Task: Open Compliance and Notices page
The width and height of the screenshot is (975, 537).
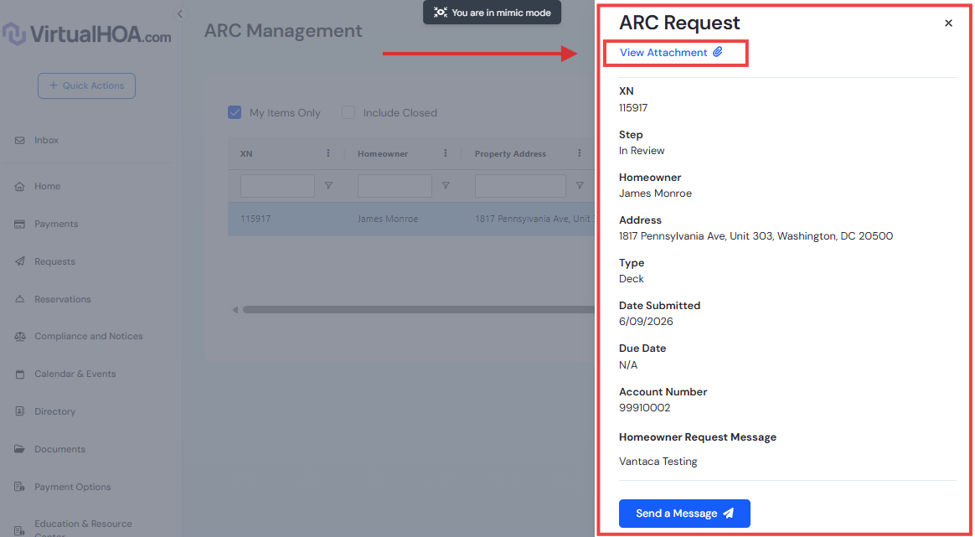Action: pyautogui.click(x=88, y=336)
